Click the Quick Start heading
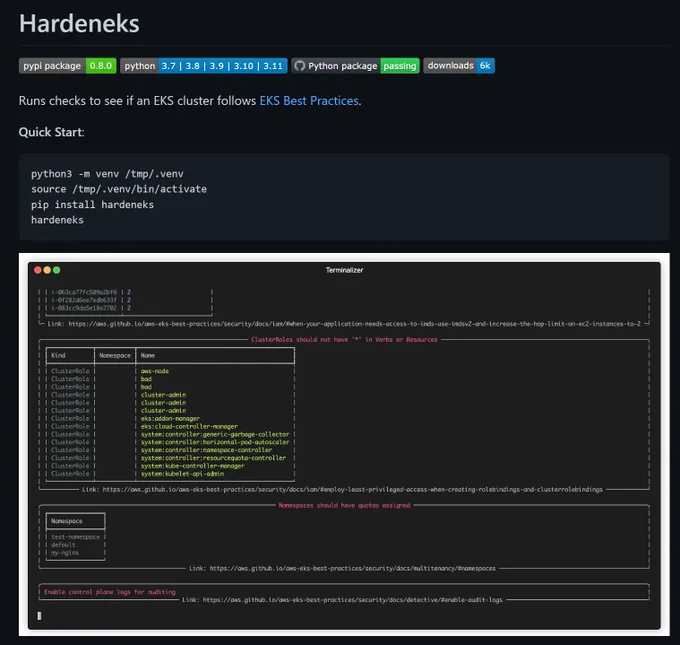The width and height of the screenshot is (680, 645). pyautogui.click(x=51, y=132)
